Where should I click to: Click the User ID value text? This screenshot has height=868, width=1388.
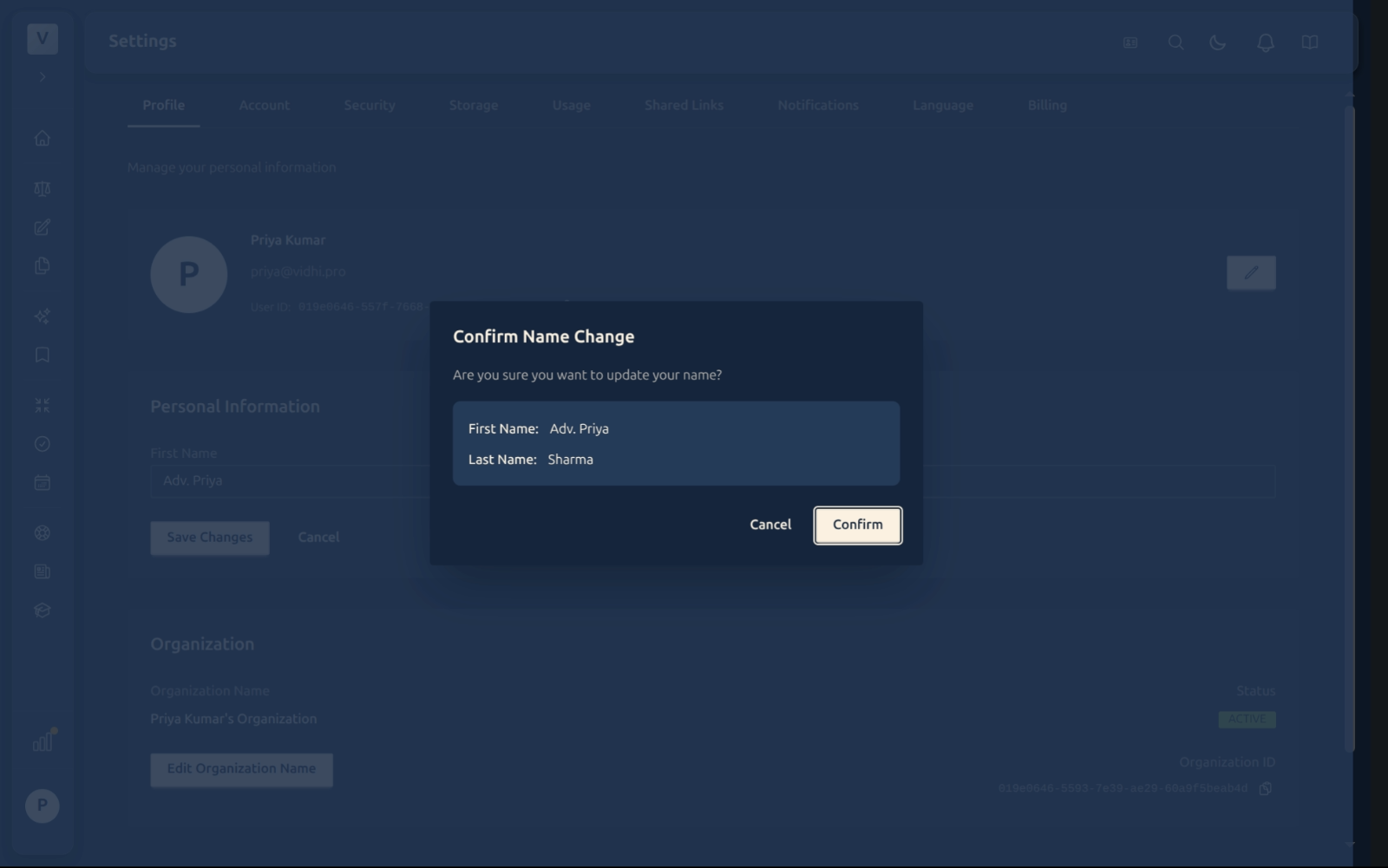pyautogui.click(x=362, y=307)
